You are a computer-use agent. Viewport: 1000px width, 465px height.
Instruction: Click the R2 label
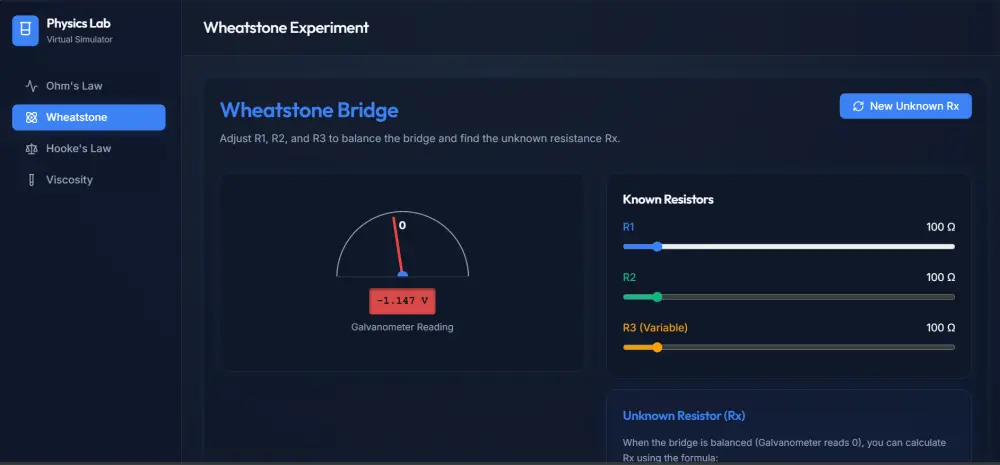tap(629, 277)
